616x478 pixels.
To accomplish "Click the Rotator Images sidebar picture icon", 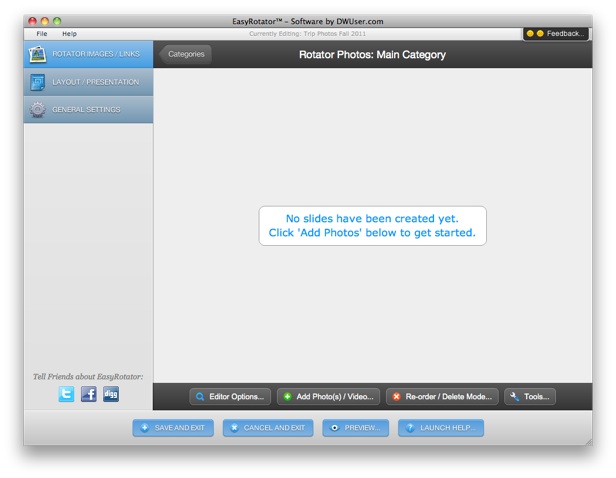I will [x=38, y=54].
